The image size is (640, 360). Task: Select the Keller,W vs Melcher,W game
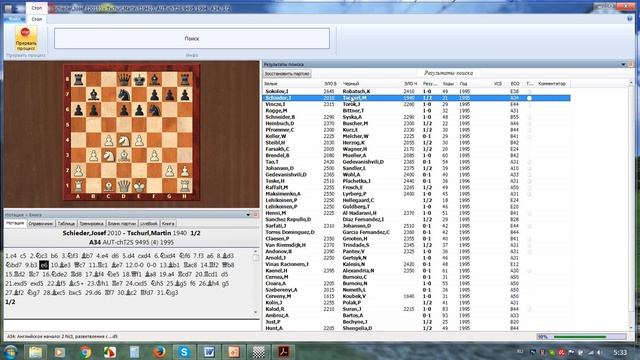tap(416, 136)
